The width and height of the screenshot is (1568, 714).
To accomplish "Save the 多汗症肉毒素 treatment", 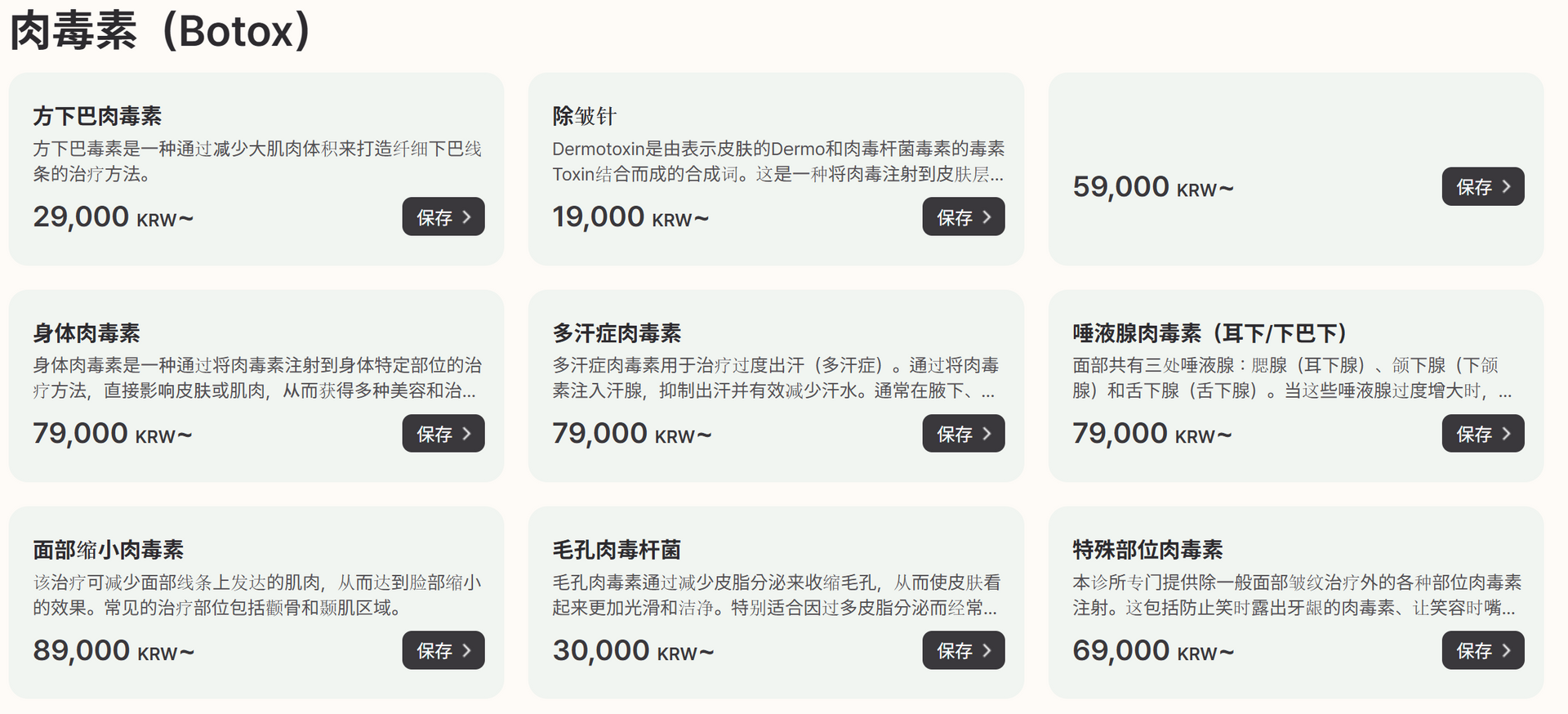I will point(963,434).
